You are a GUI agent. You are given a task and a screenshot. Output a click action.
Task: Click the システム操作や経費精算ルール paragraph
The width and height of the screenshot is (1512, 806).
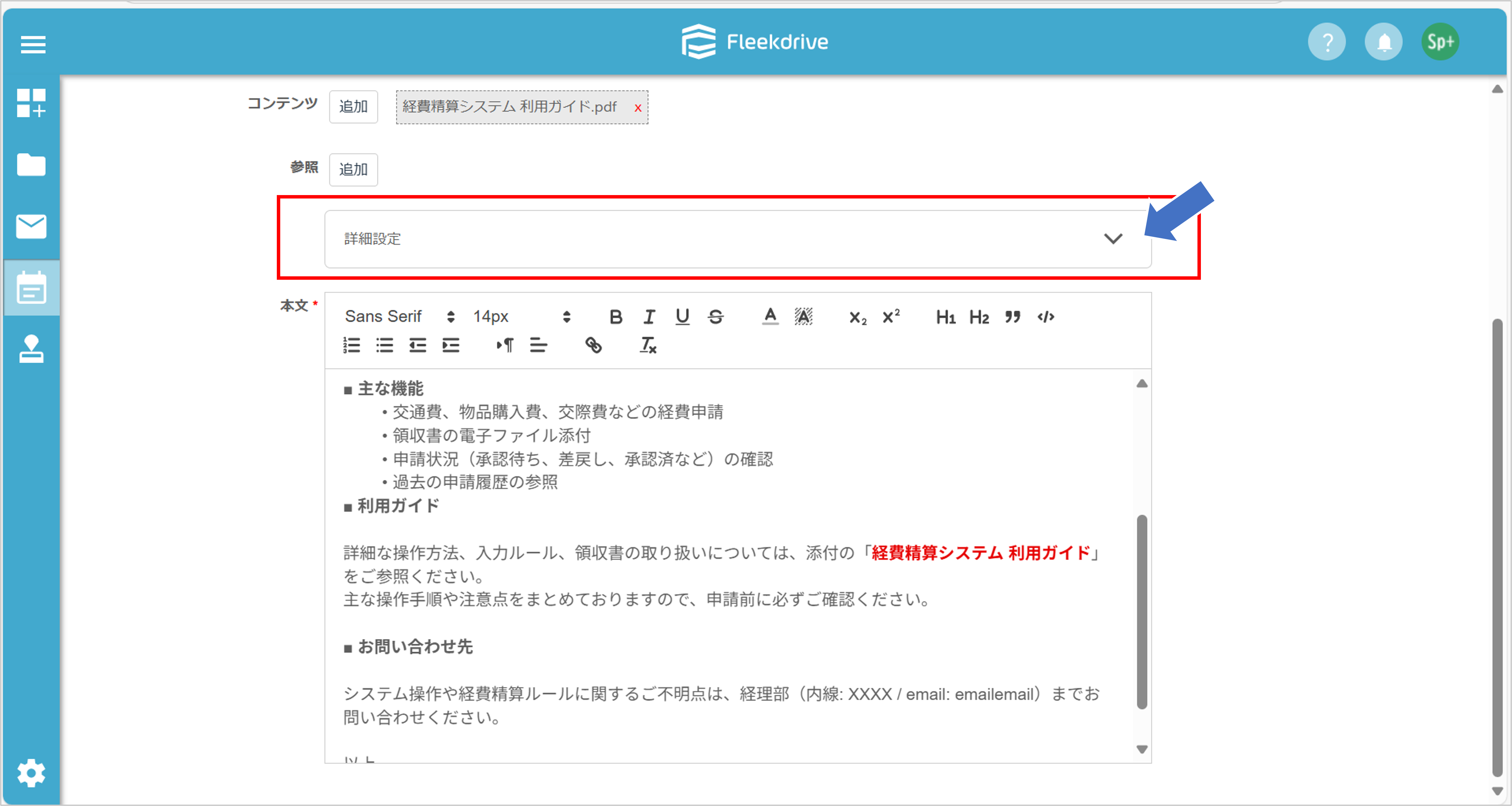pos(721,706)
